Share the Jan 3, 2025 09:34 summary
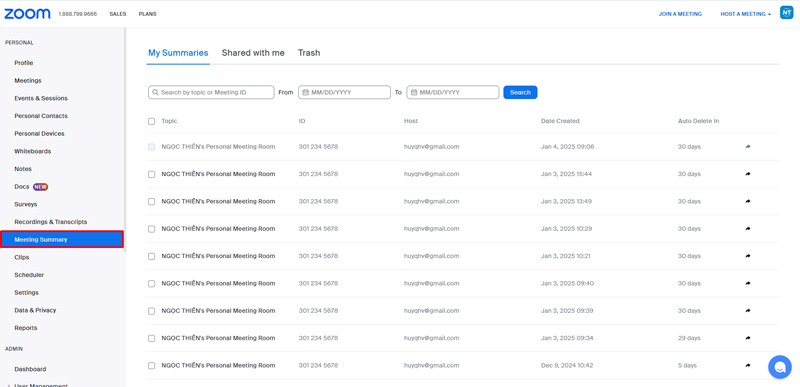 (x=748, y=338)
